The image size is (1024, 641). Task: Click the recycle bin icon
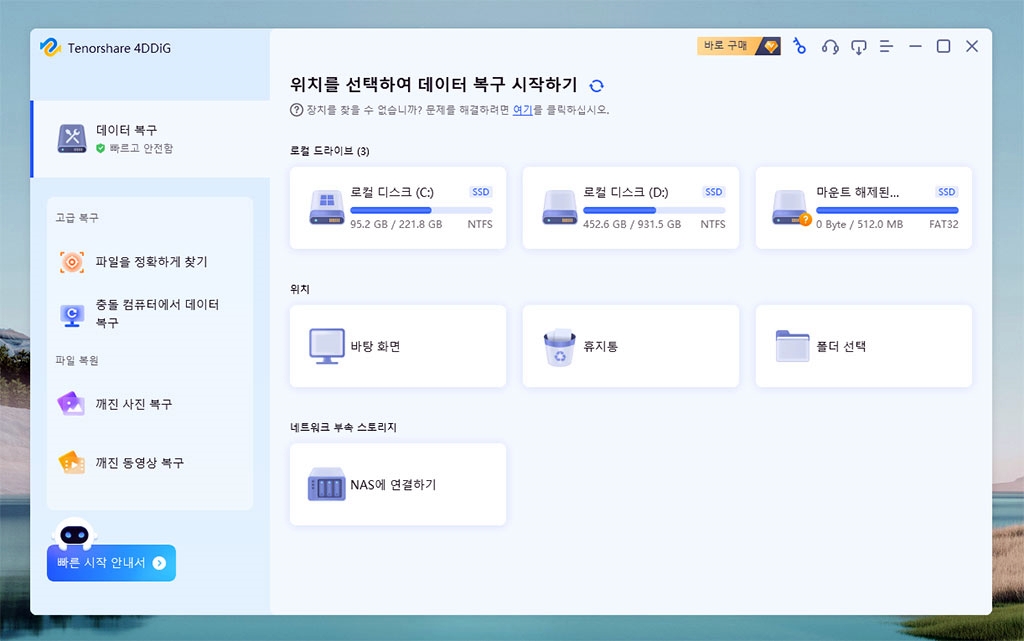coord(560,347)
